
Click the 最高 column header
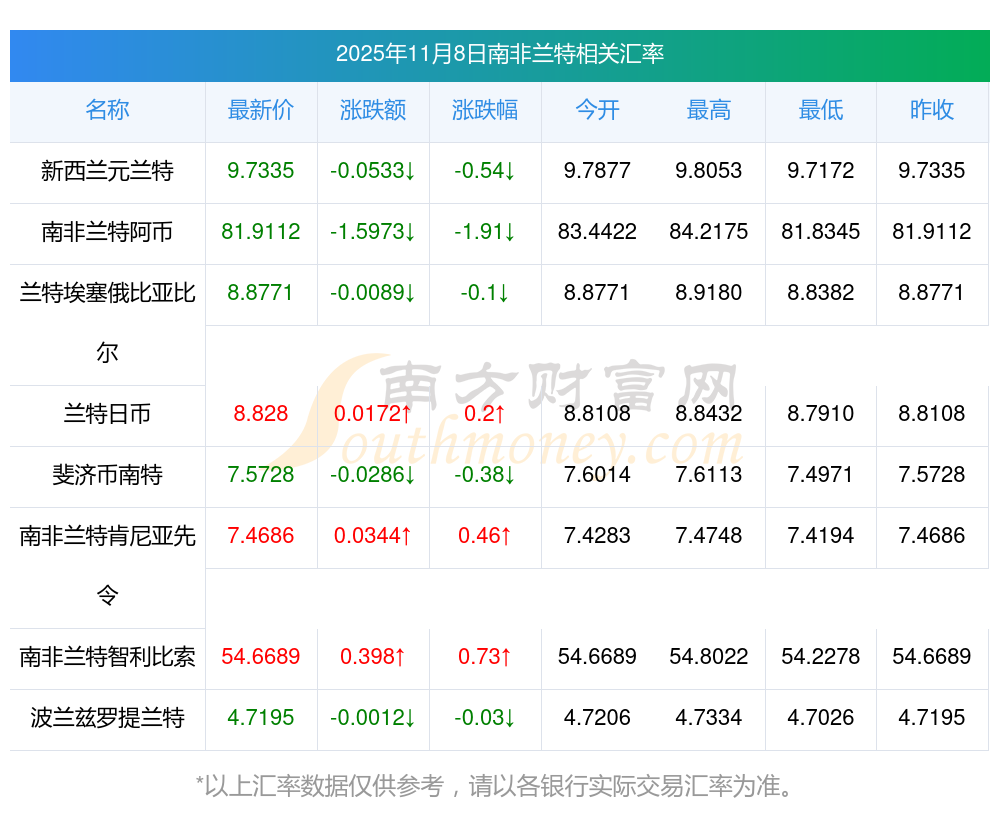point(709,111)
